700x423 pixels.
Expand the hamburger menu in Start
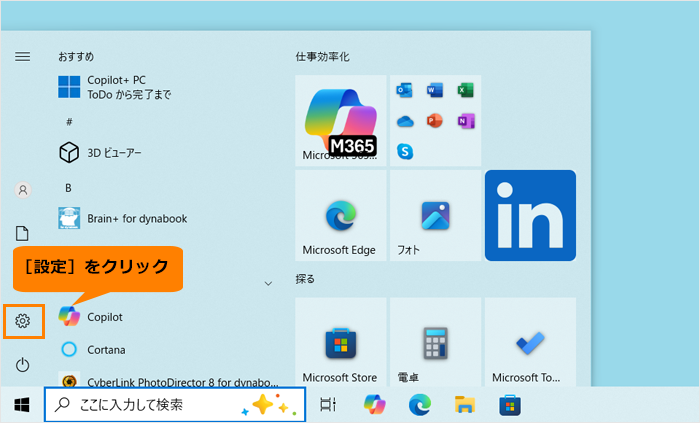point(23,57)
